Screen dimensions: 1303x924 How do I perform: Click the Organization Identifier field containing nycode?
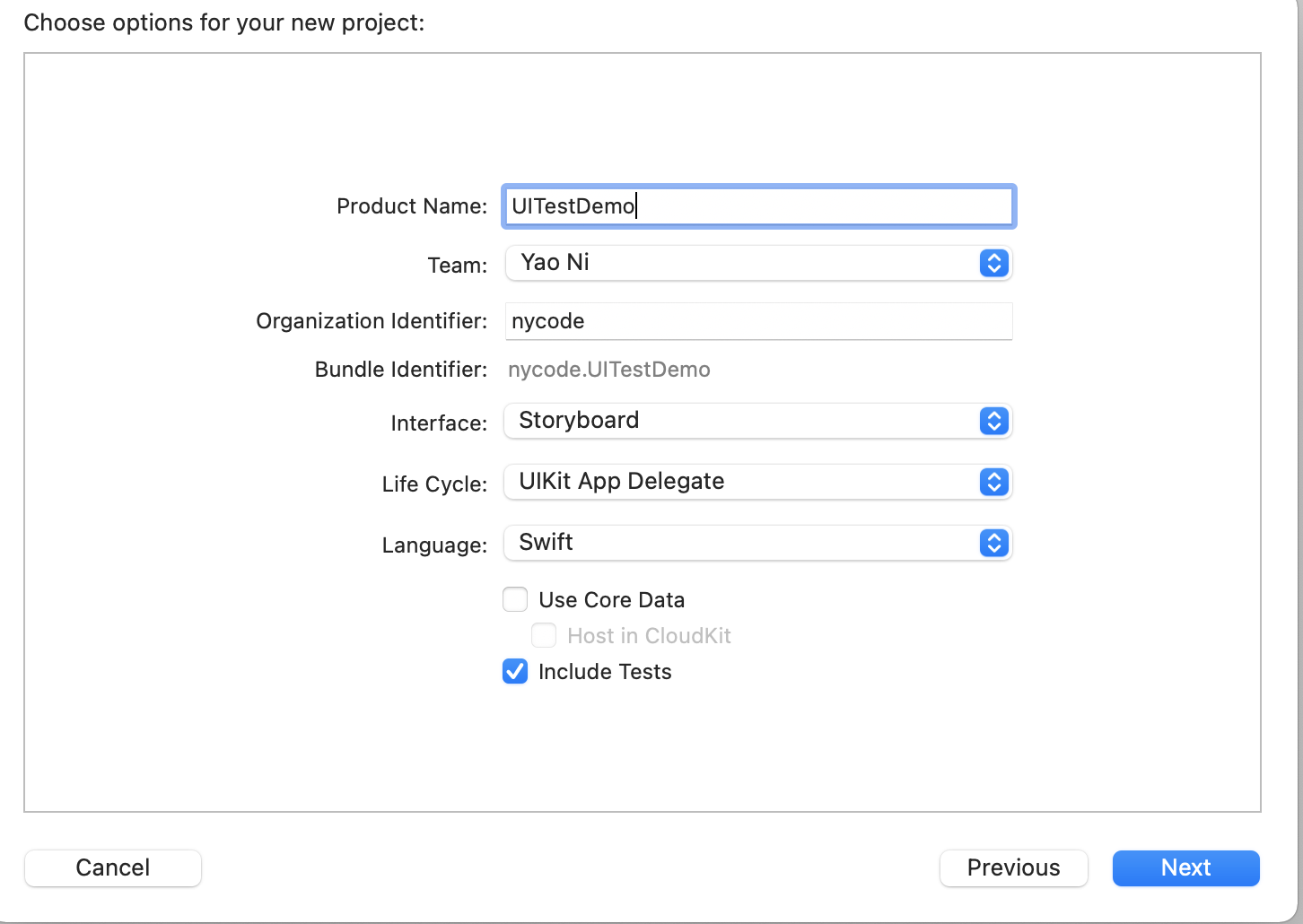click(x=758, y=321)
